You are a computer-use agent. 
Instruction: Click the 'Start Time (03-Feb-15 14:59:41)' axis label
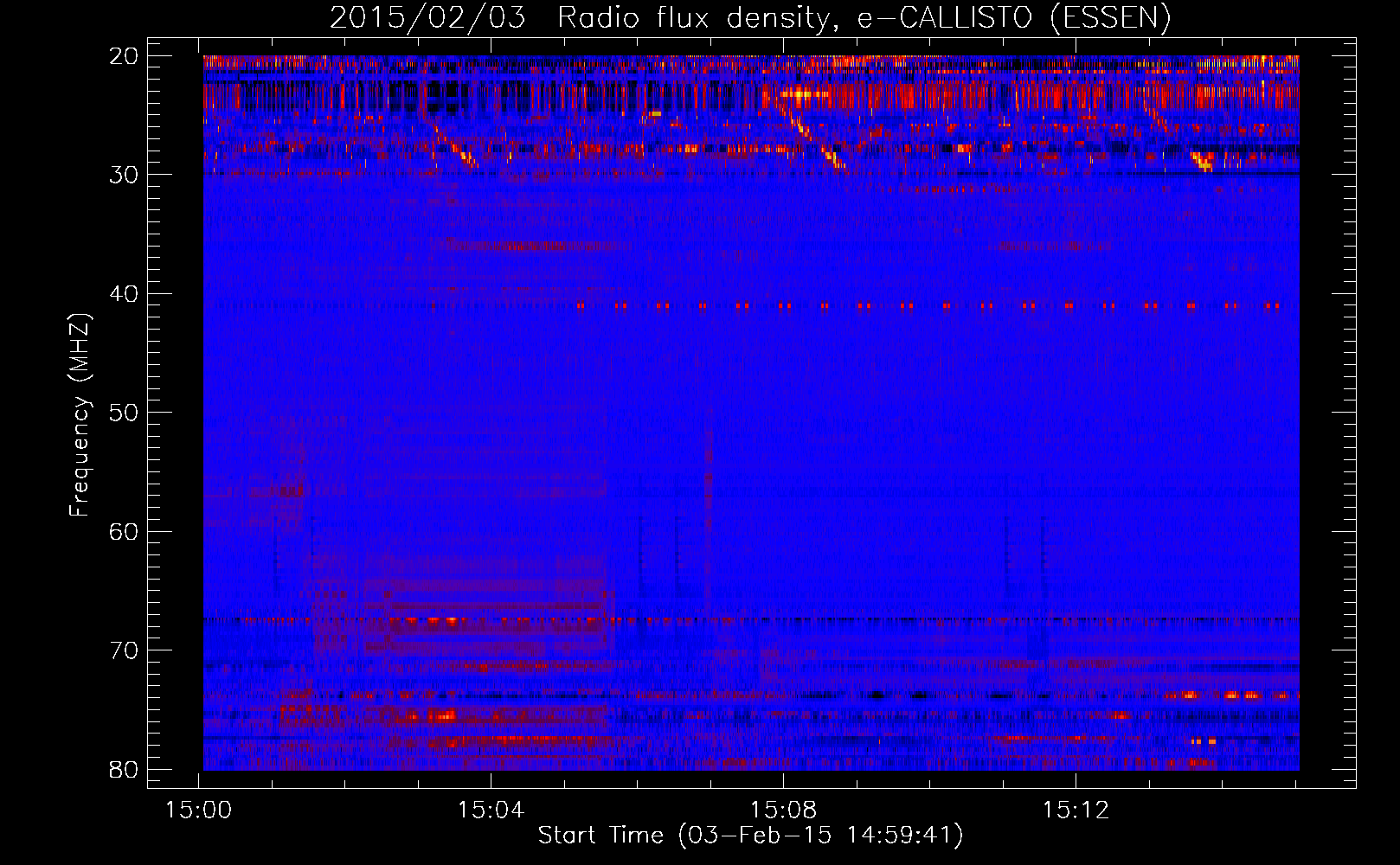click(x=750, y=836)
